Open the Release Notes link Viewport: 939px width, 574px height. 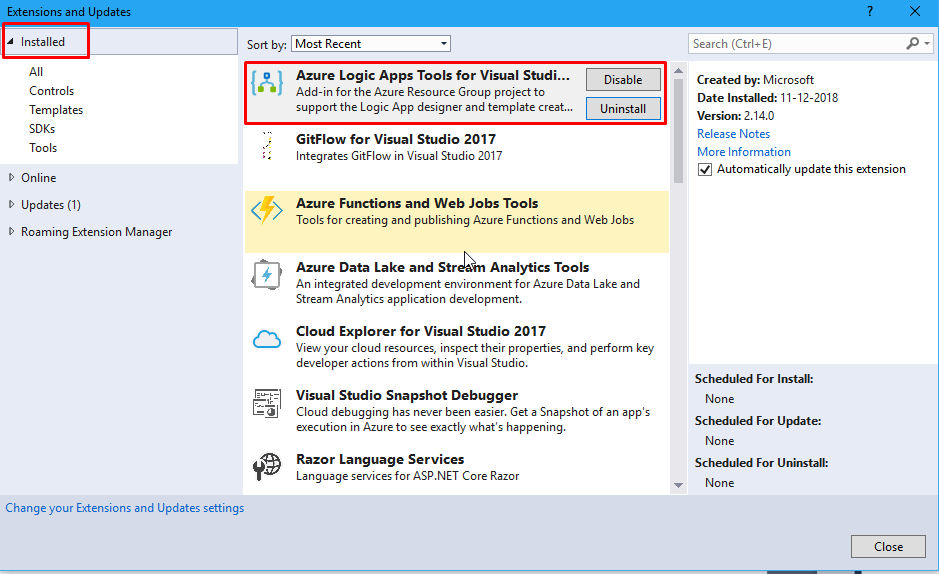point(733,133)
